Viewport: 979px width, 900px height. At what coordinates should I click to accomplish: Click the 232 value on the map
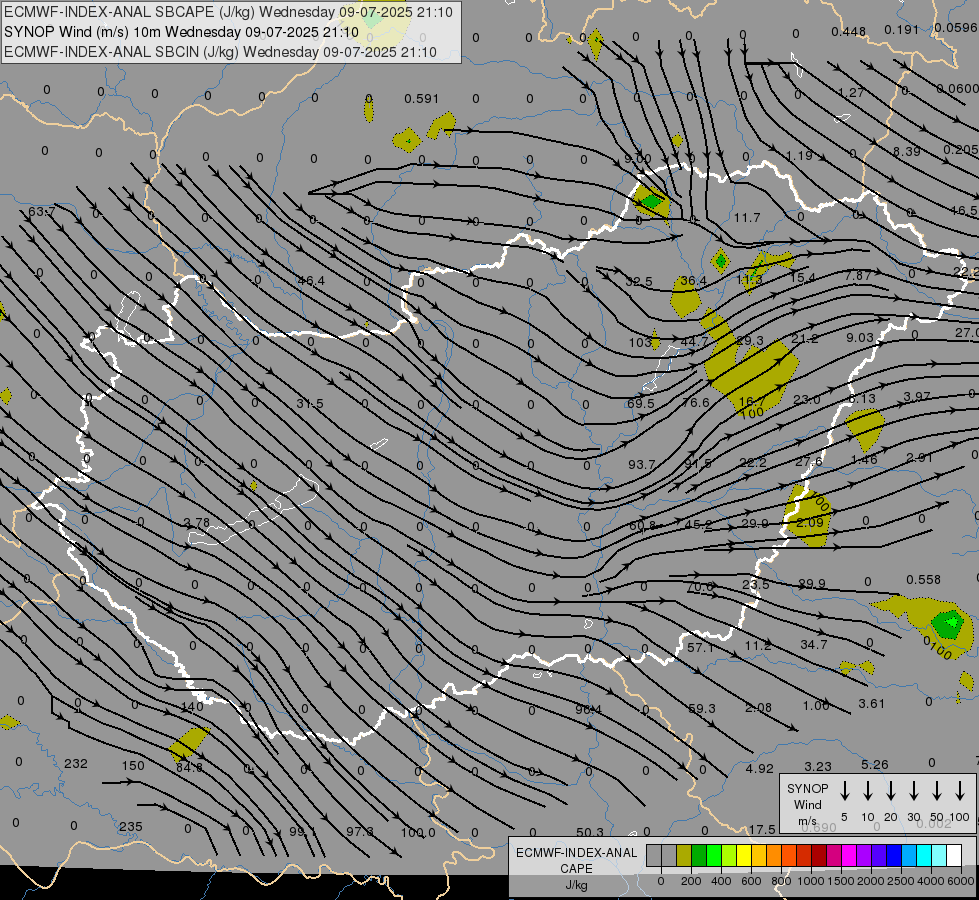(x=76, y=763)
